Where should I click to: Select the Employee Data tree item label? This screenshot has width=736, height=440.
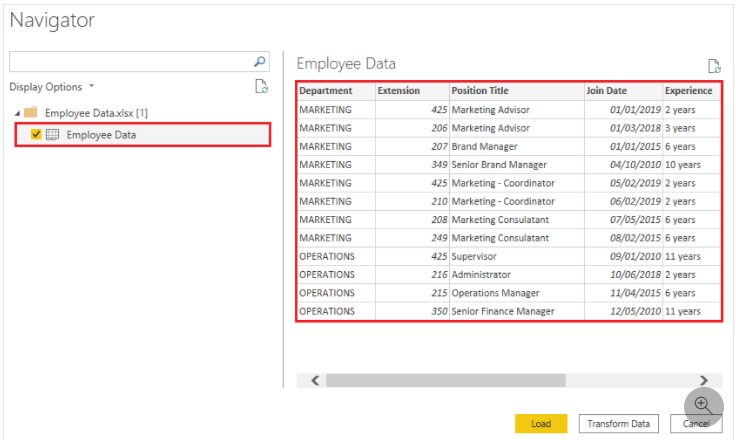point(101,135)
